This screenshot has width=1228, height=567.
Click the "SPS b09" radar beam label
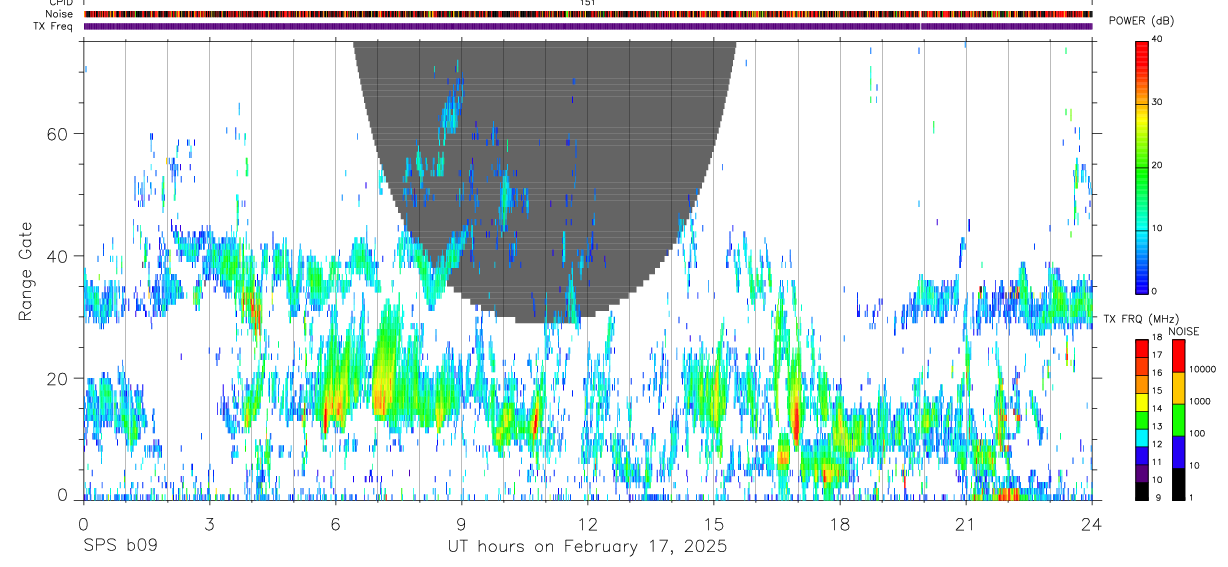pos(119,547)
